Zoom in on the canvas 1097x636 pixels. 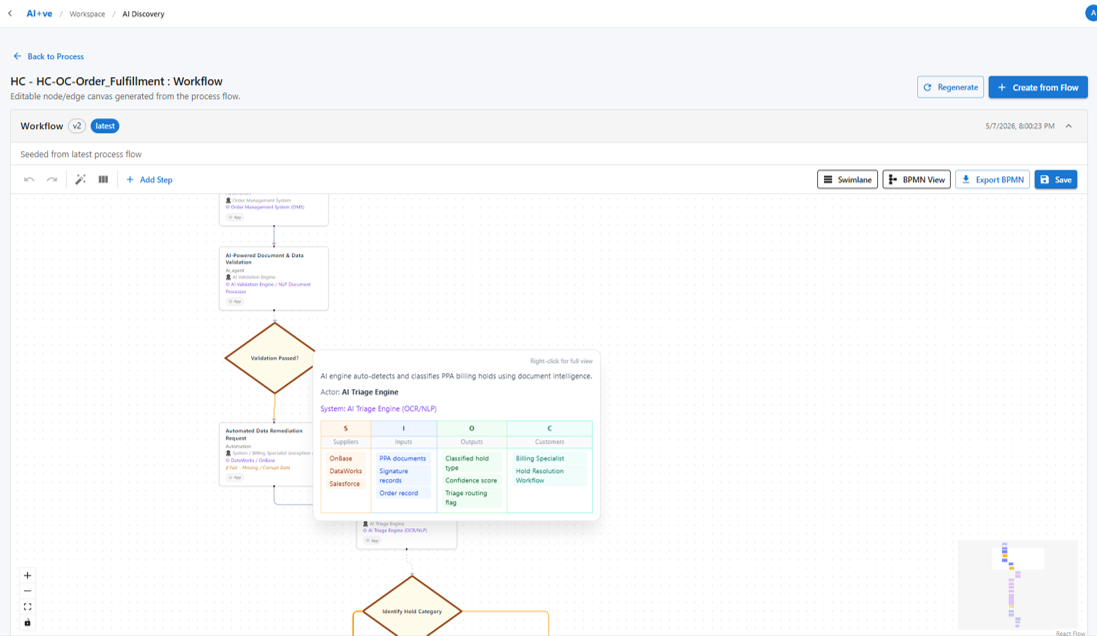tap(27, 575)
